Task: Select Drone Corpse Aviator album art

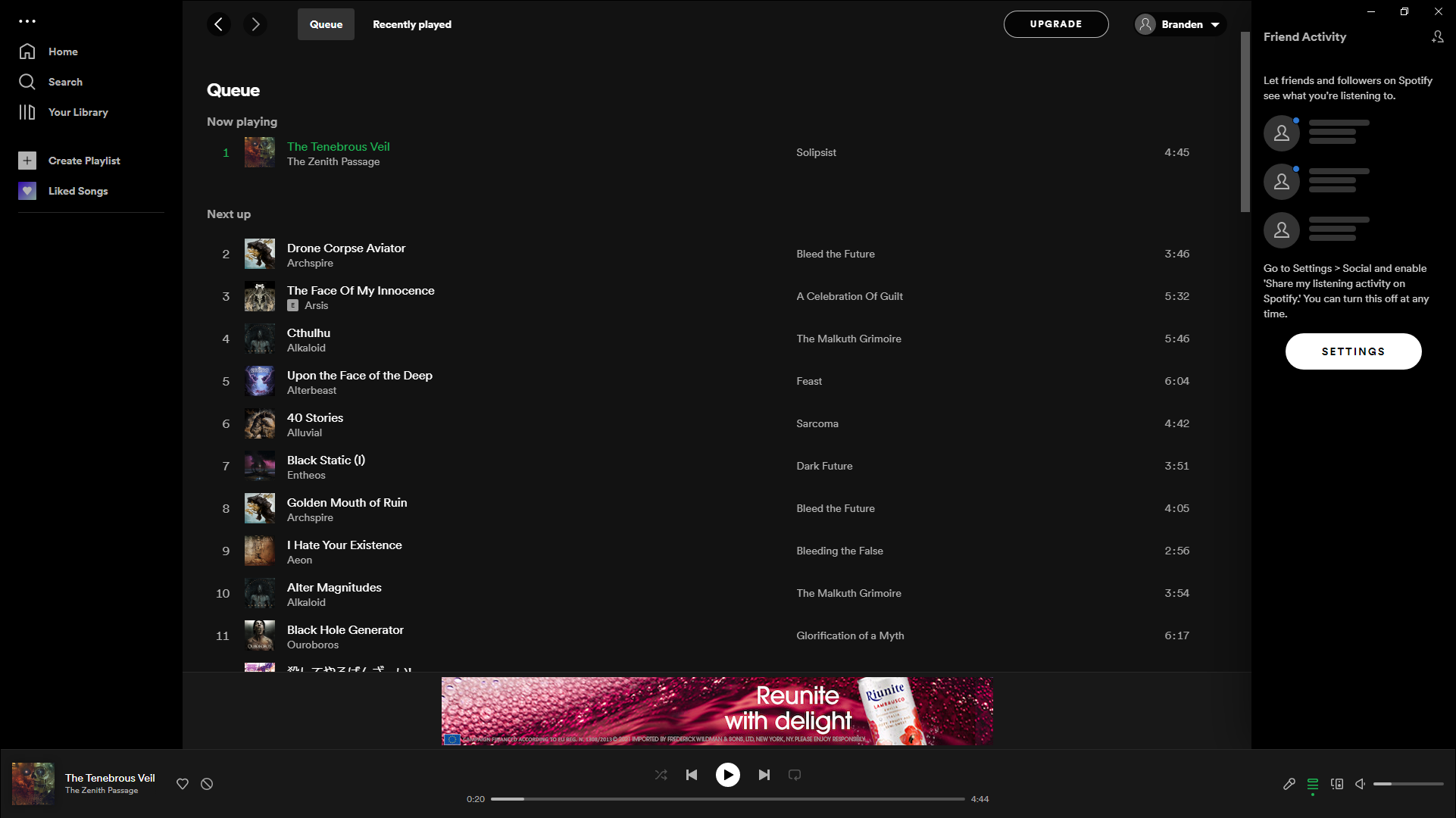Action: click(x=260, y=254)
